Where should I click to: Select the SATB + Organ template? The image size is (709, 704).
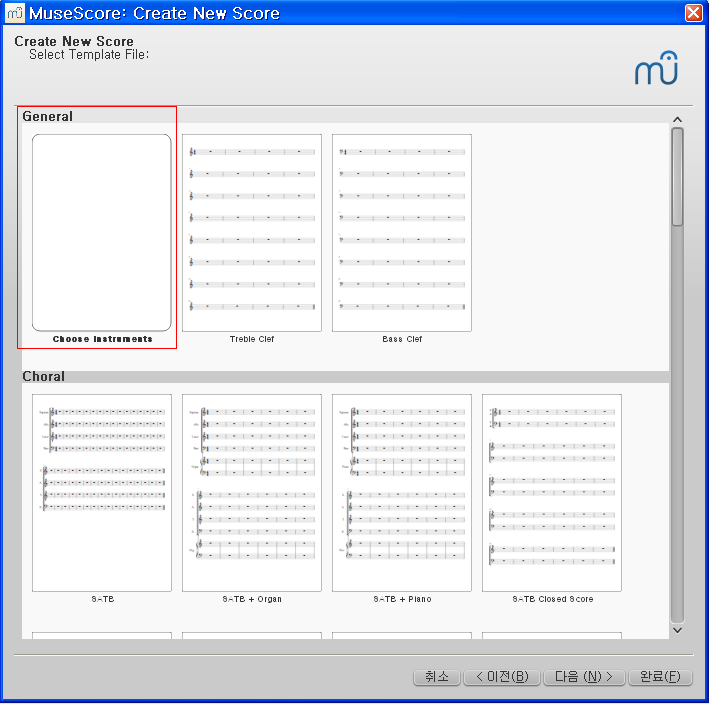[x=252, y=492]
